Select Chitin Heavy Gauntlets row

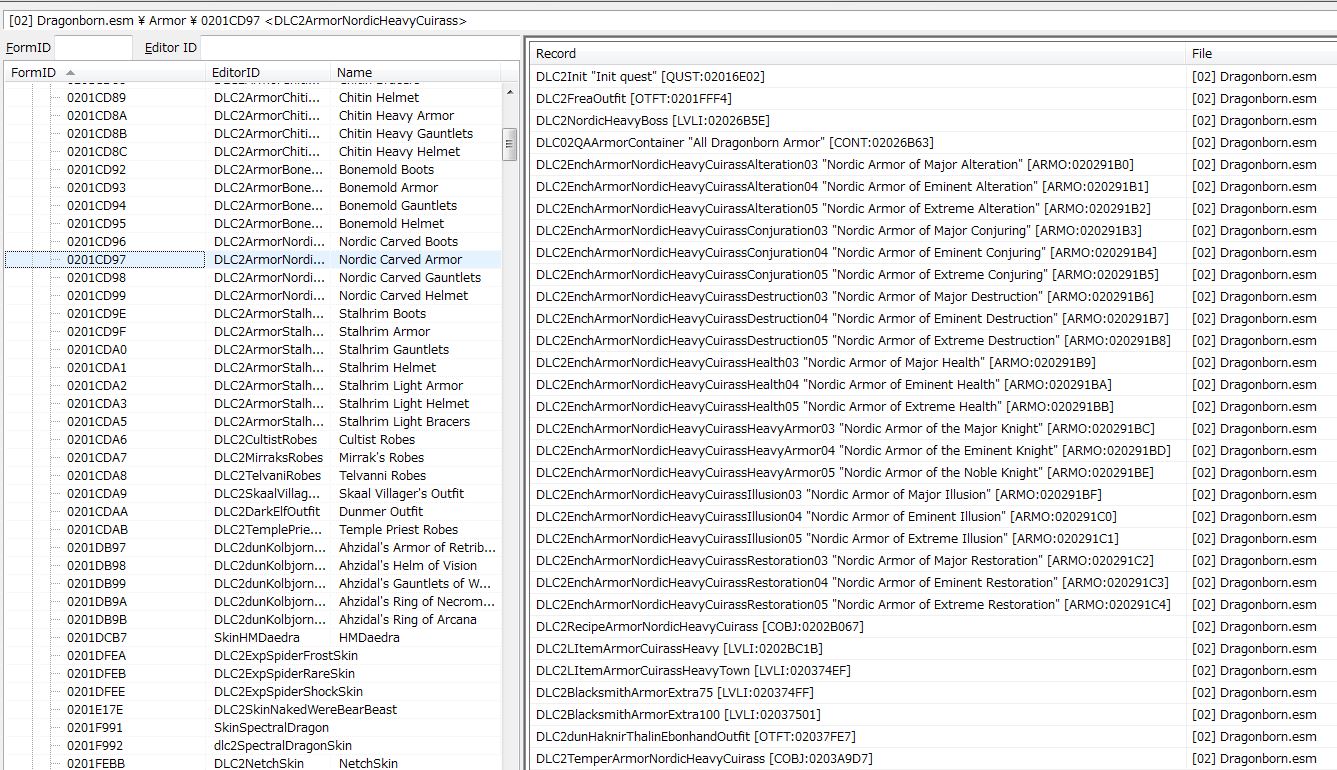(253, 134)
